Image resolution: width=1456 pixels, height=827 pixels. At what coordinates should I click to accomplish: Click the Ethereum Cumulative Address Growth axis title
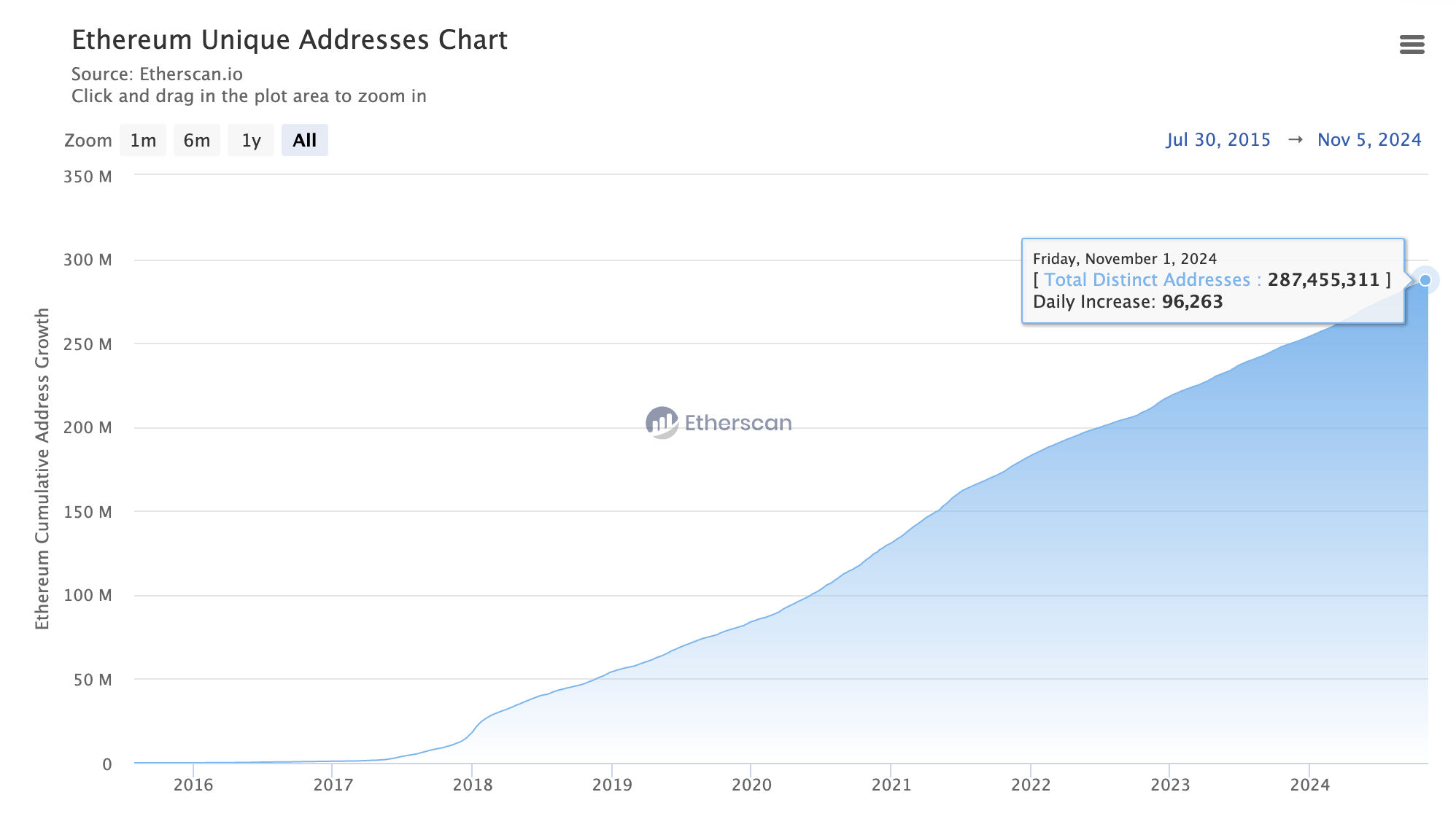(42, 468)
